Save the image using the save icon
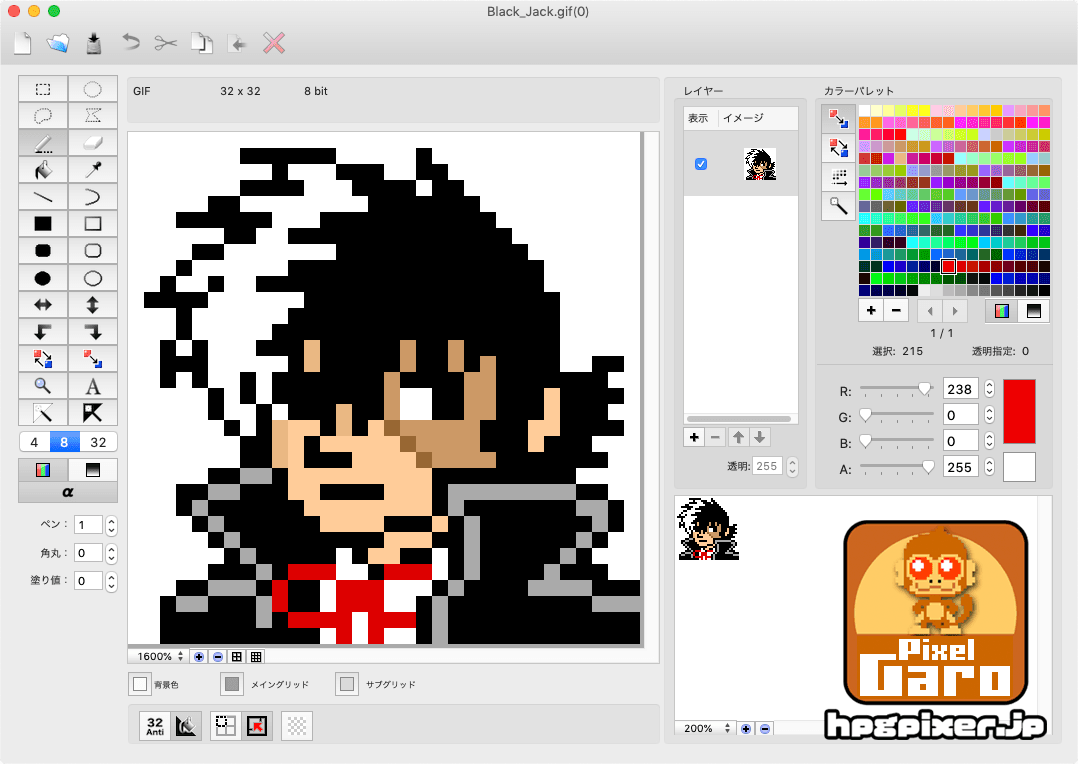 pyautogui.click(x=94, y=43)
